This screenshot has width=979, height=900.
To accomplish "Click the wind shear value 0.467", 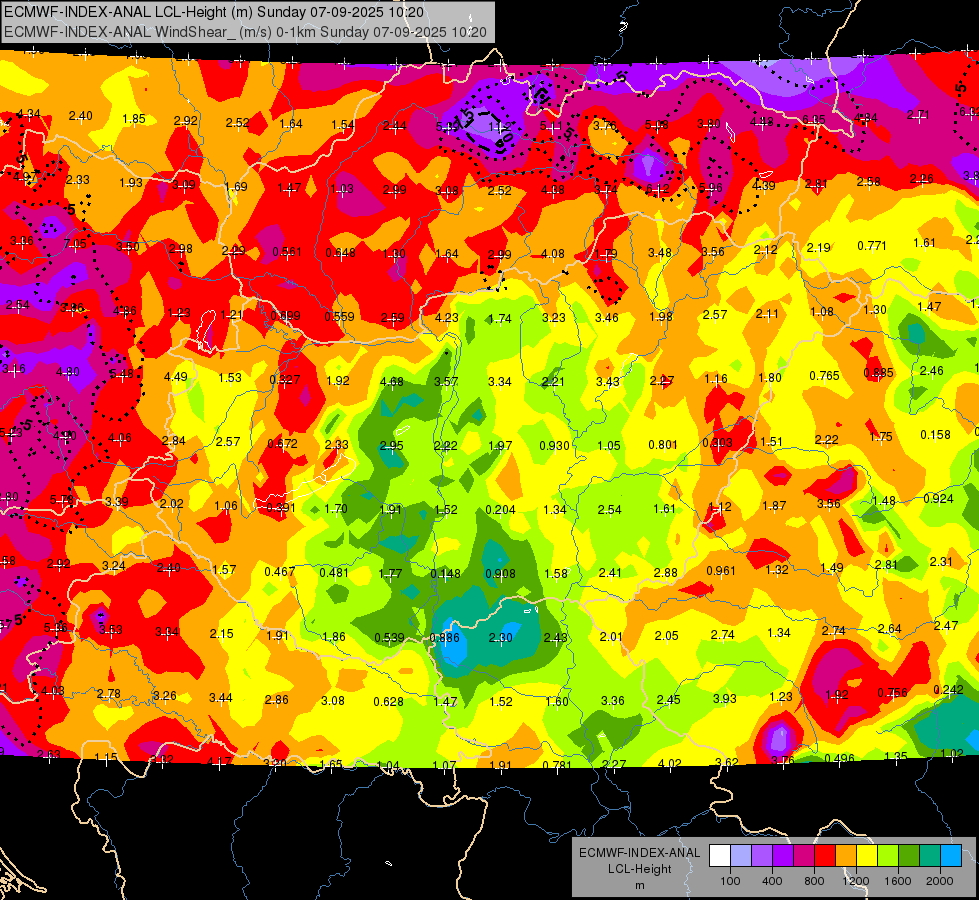I will (280, 571).
